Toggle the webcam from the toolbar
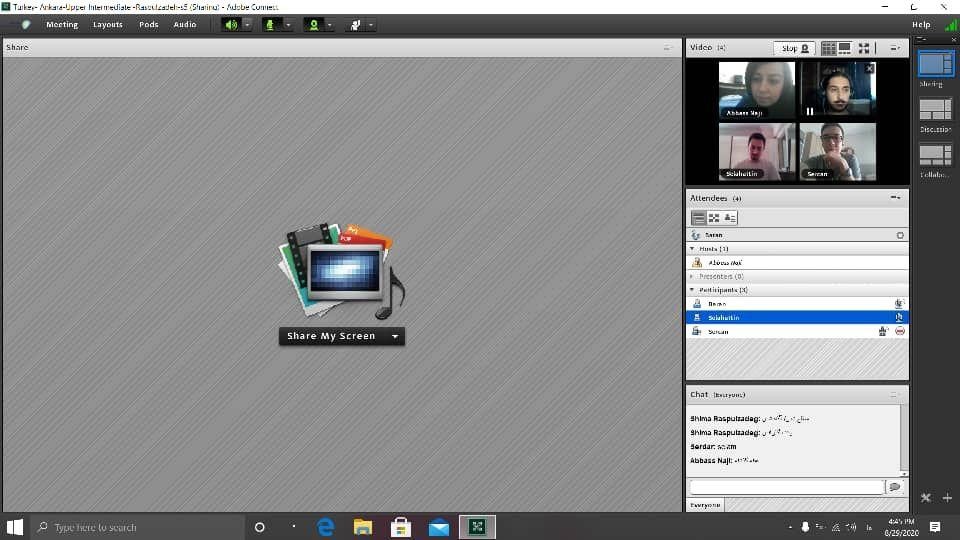 pos(313,24)
